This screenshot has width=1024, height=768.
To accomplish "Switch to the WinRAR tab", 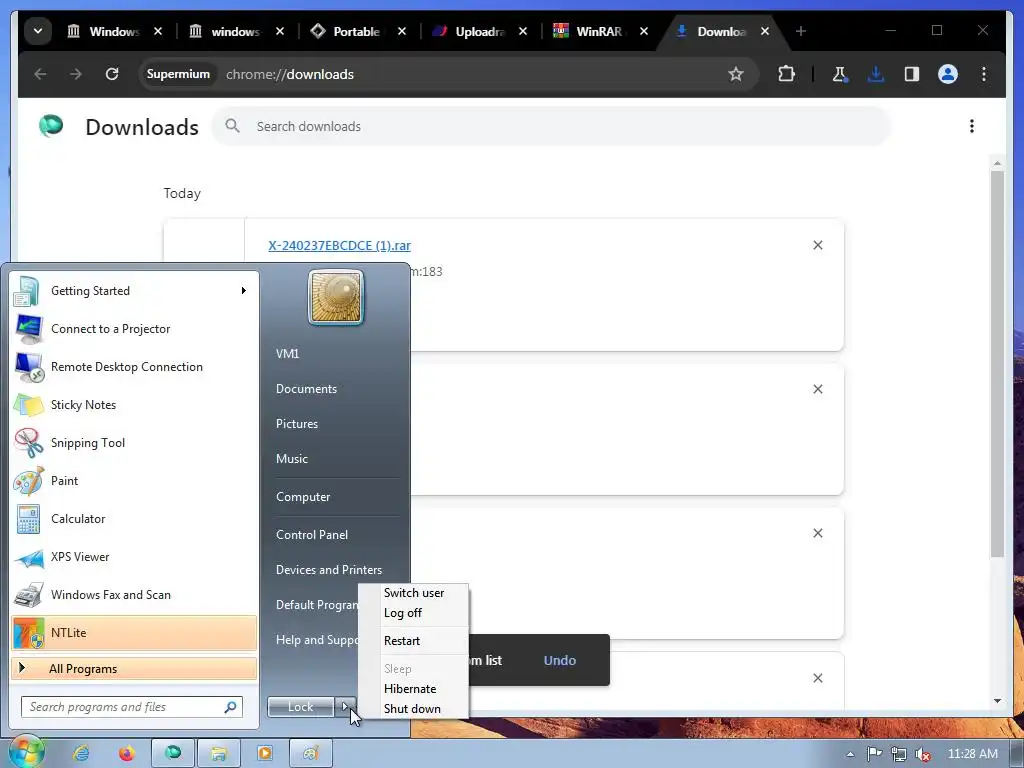I will tap(598, 31).
